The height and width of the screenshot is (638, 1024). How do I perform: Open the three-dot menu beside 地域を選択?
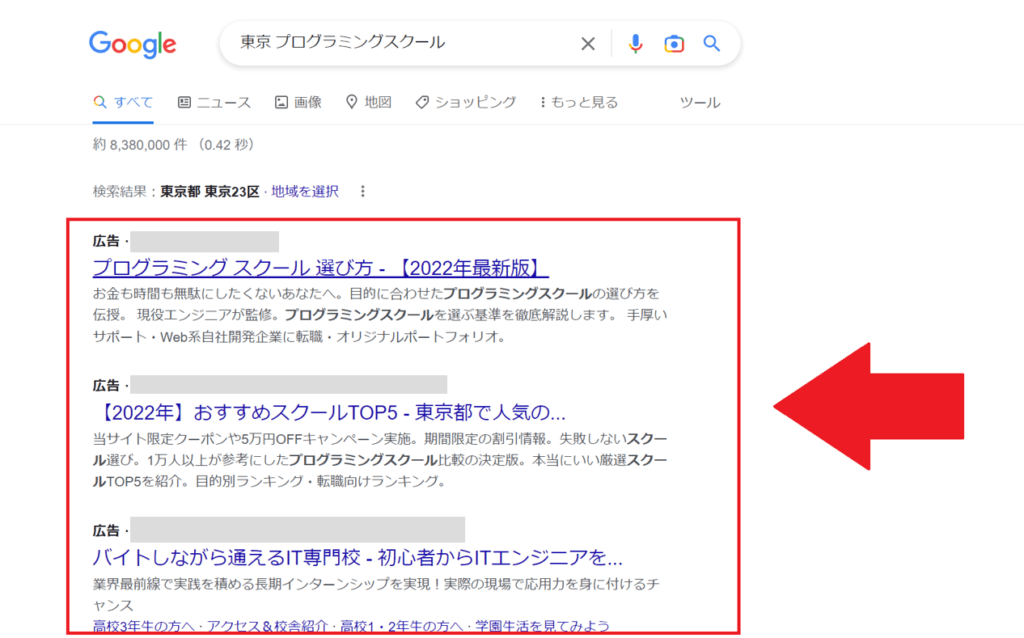[x=362, y=191]
